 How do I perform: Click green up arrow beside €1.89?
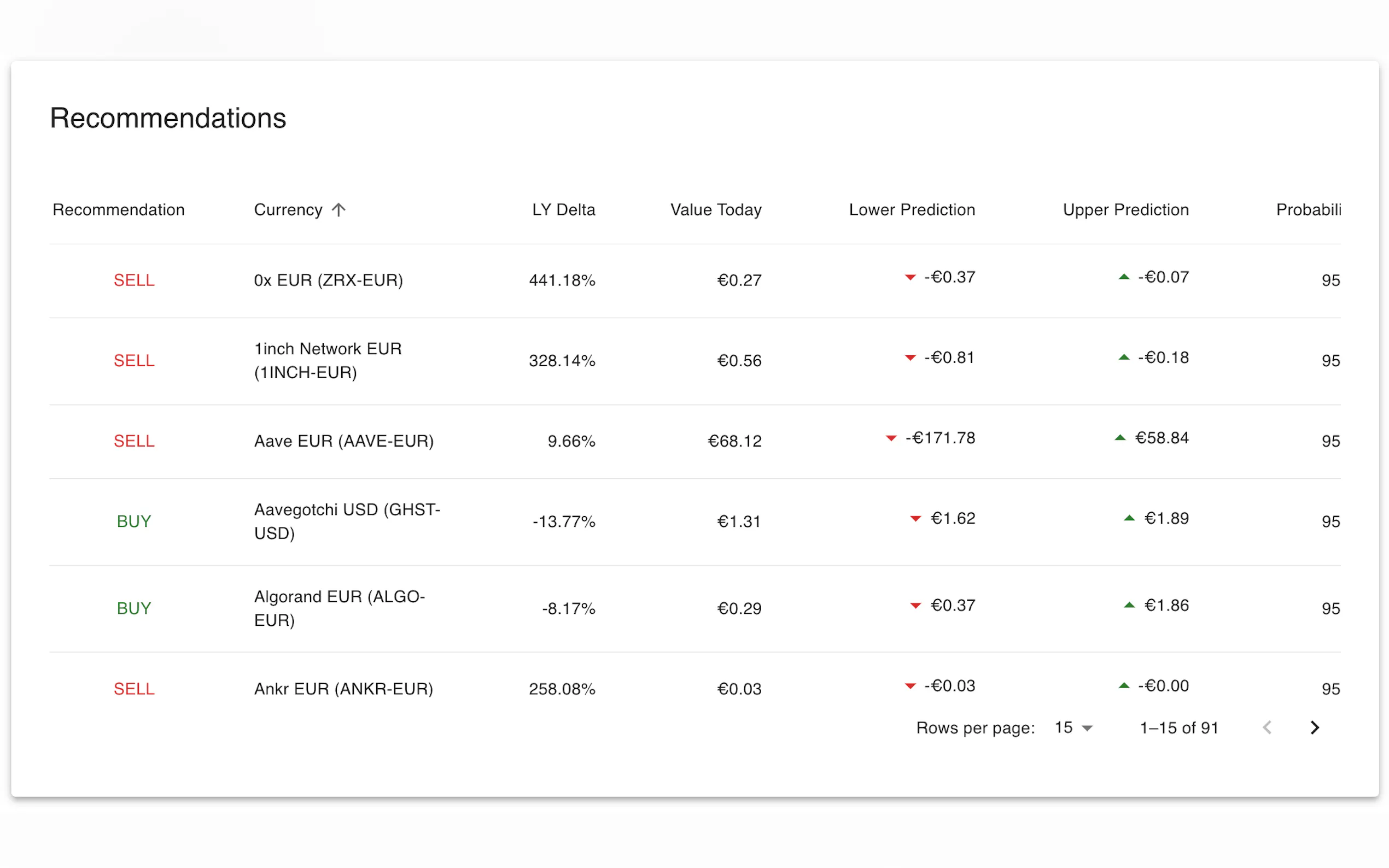1129,518
